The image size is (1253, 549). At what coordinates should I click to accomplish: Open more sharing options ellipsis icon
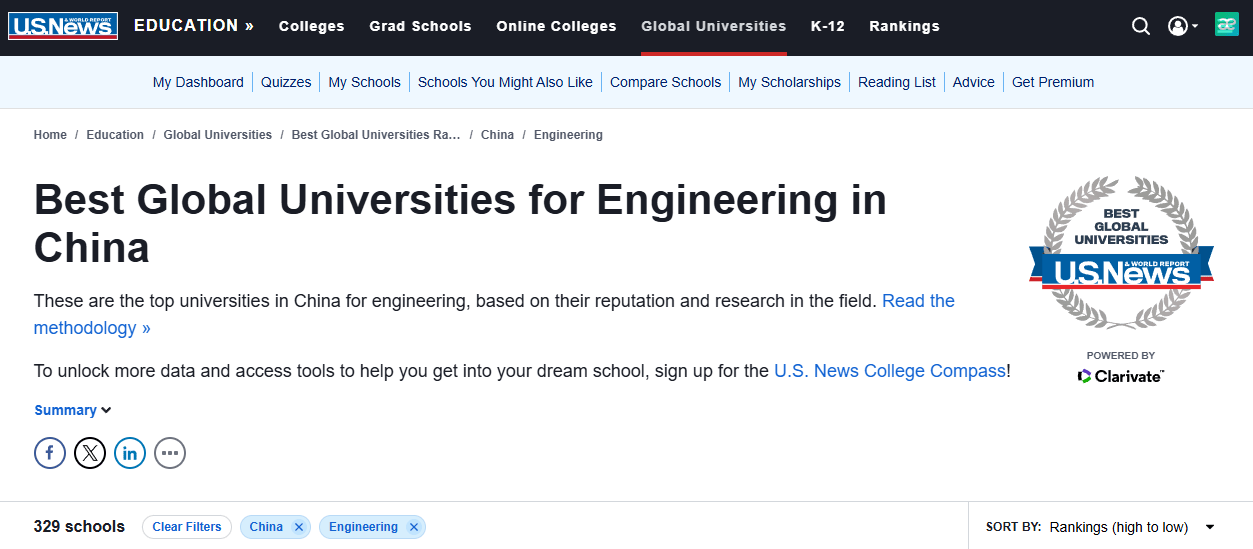pos(170,453)
